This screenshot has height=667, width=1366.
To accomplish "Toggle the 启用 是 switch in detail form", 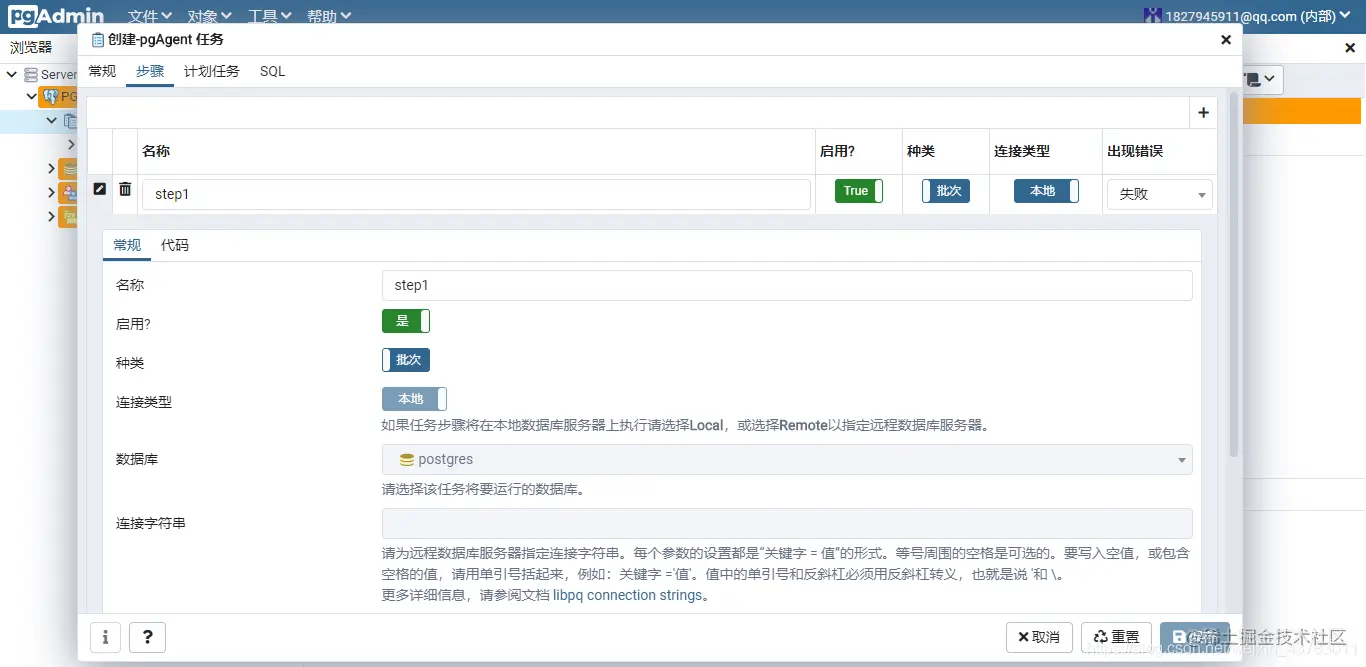I will 406,321.
